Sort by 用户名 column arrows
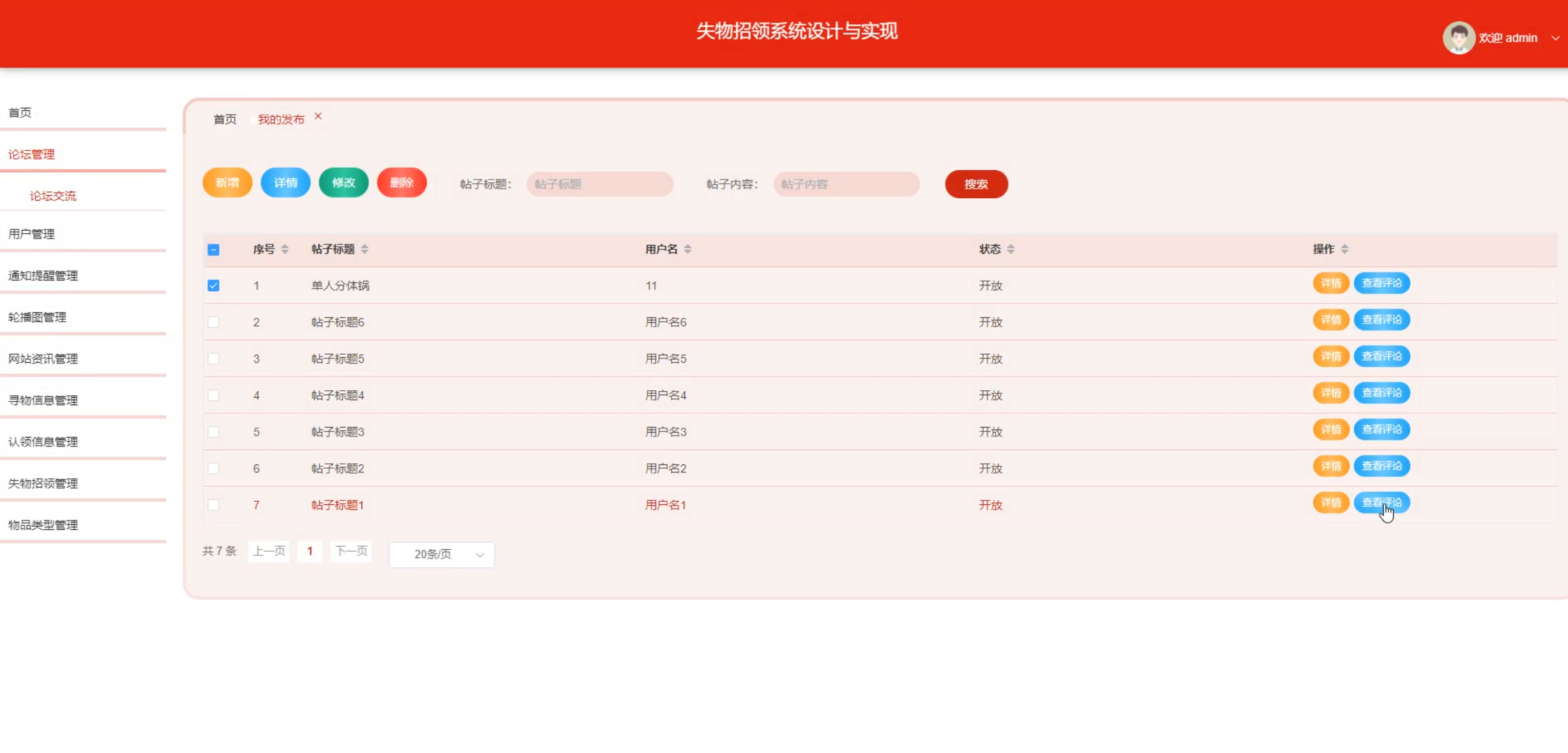Image resolution: width=1568 pixels, height=753 pixels. tap(688, 249)
